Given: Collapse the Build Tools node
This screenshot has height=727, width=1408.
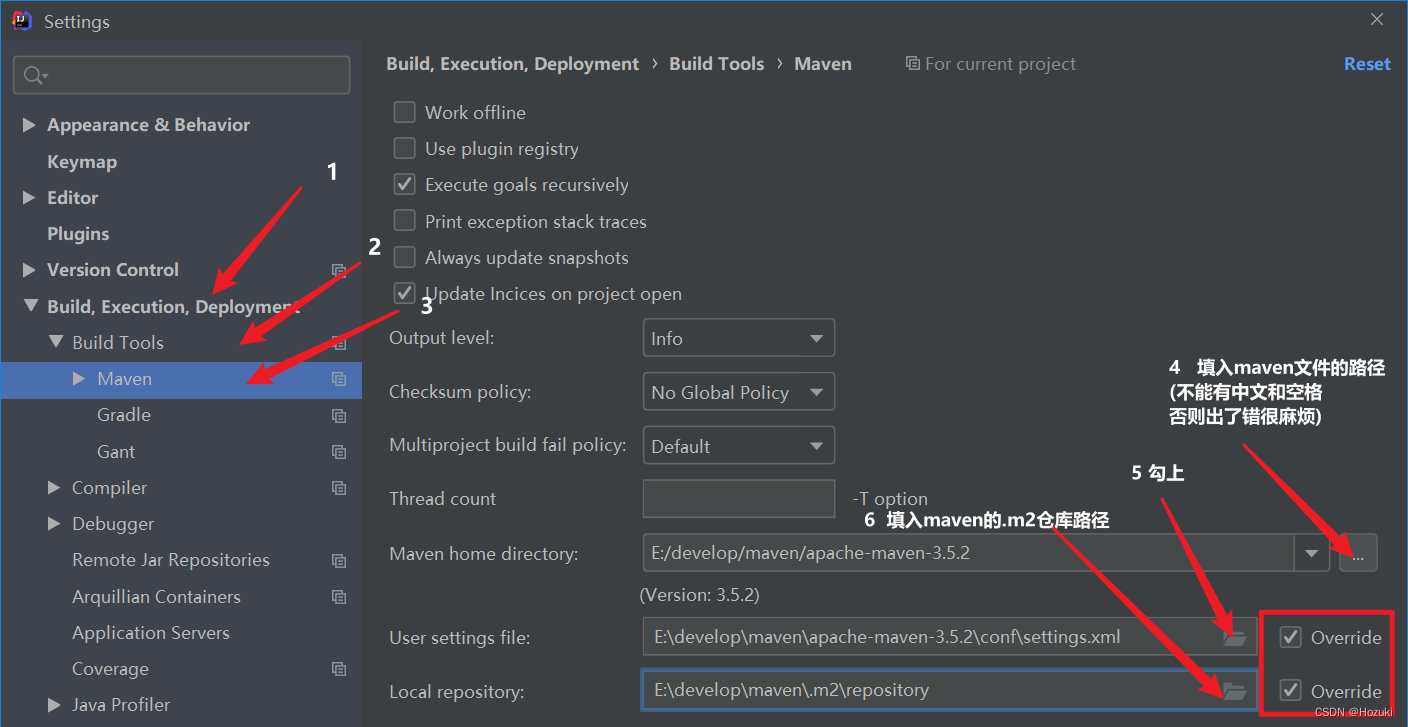Looking at the screenshot, I should click(54, 343).
